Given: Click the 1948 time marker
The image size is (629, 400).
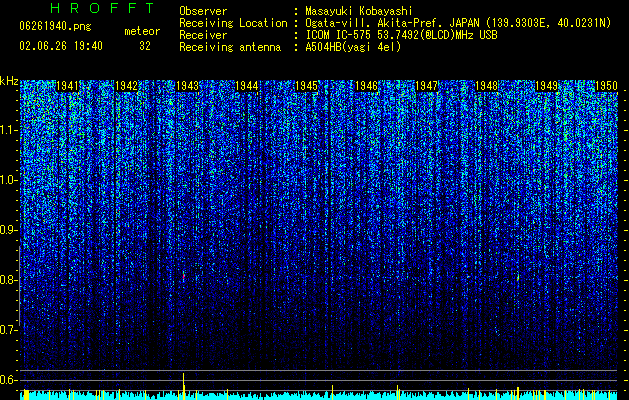Looking at the screenshot, I should pos(486,86).
